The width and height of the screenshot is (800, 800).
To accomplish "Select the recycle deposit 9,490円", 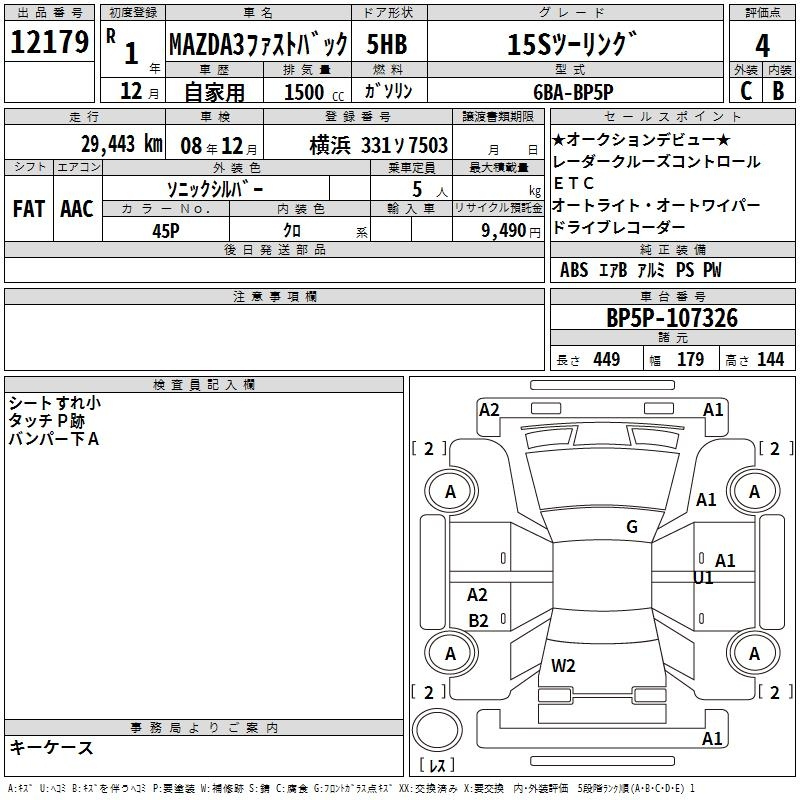I will [511, 231].
